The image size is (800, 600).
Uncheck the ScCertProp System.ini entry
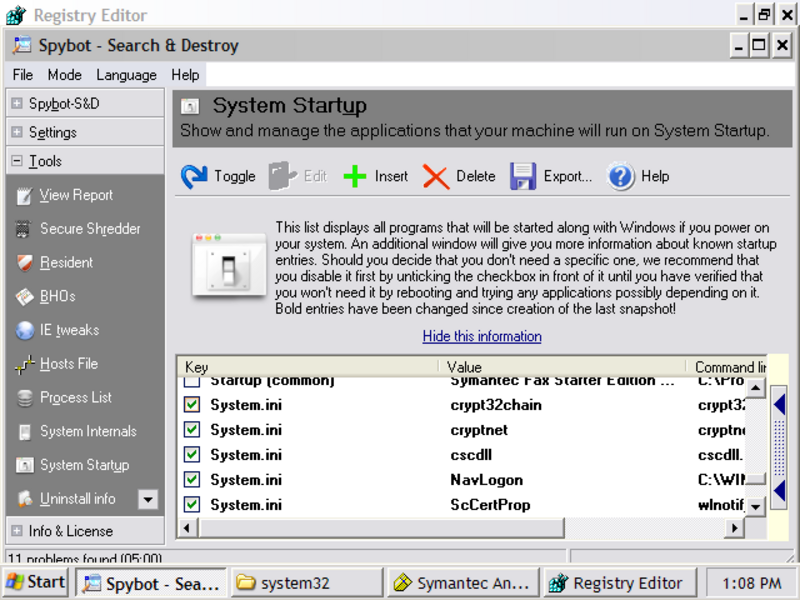click(192, 505)
